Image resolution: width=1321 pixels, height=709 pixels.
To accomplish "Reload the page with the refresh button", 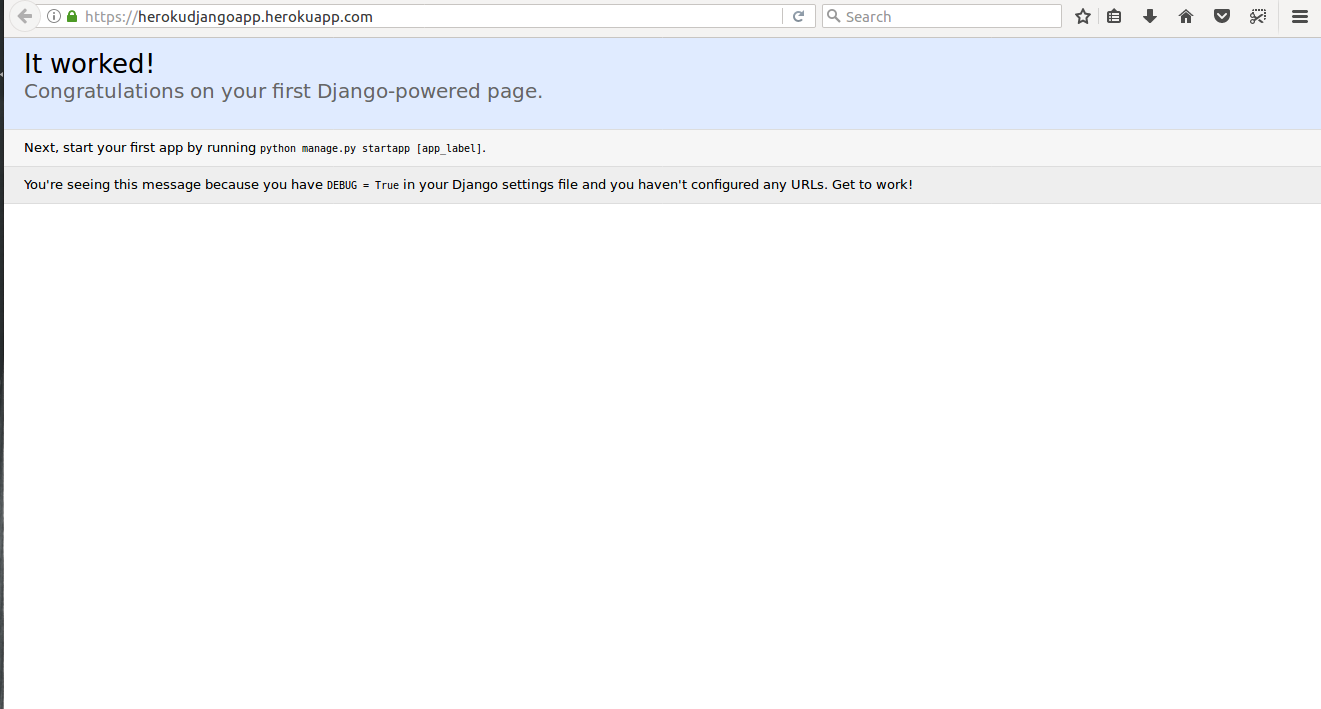I will point(799,16).
